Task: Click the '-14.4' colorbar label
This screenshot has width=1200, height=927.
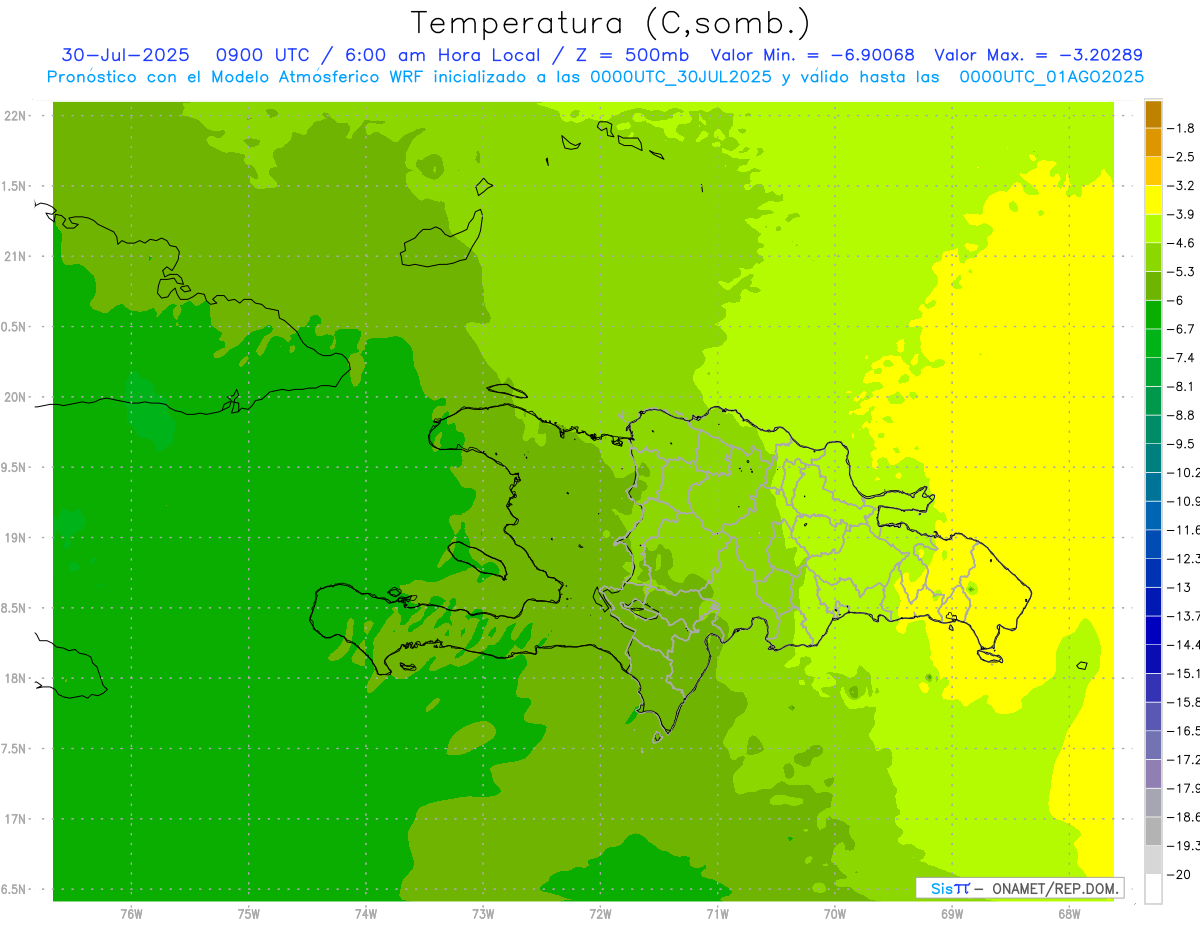Action: (x=1185, y=644)
